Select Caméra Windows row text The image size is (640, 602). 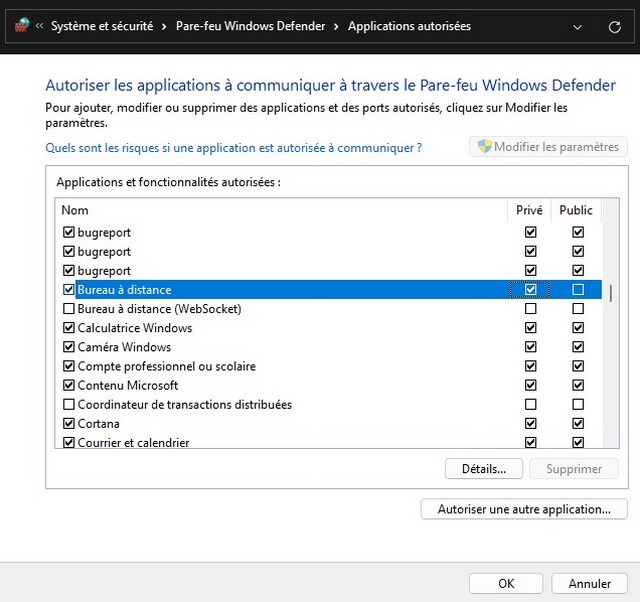(124, 347)
